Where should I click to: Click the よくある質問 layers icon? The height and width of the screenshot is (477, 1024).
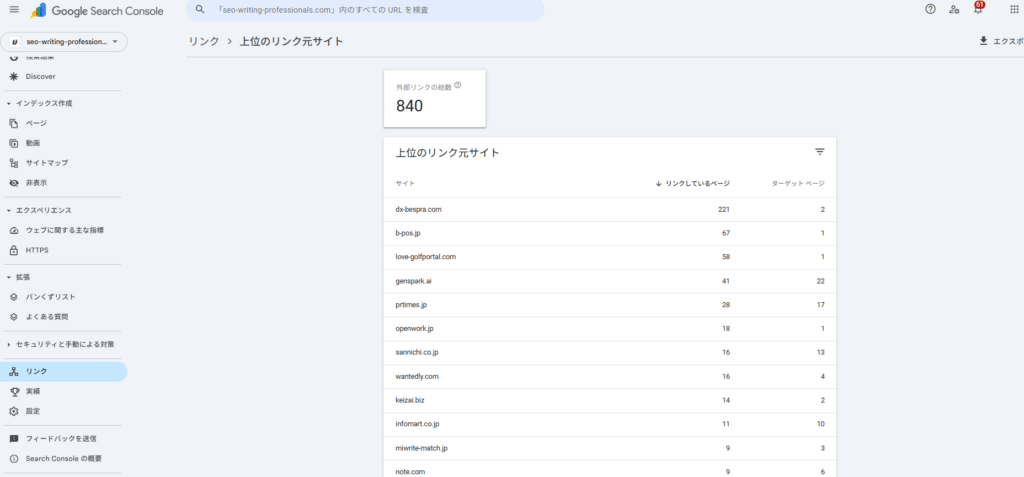(x=14, y=317)
